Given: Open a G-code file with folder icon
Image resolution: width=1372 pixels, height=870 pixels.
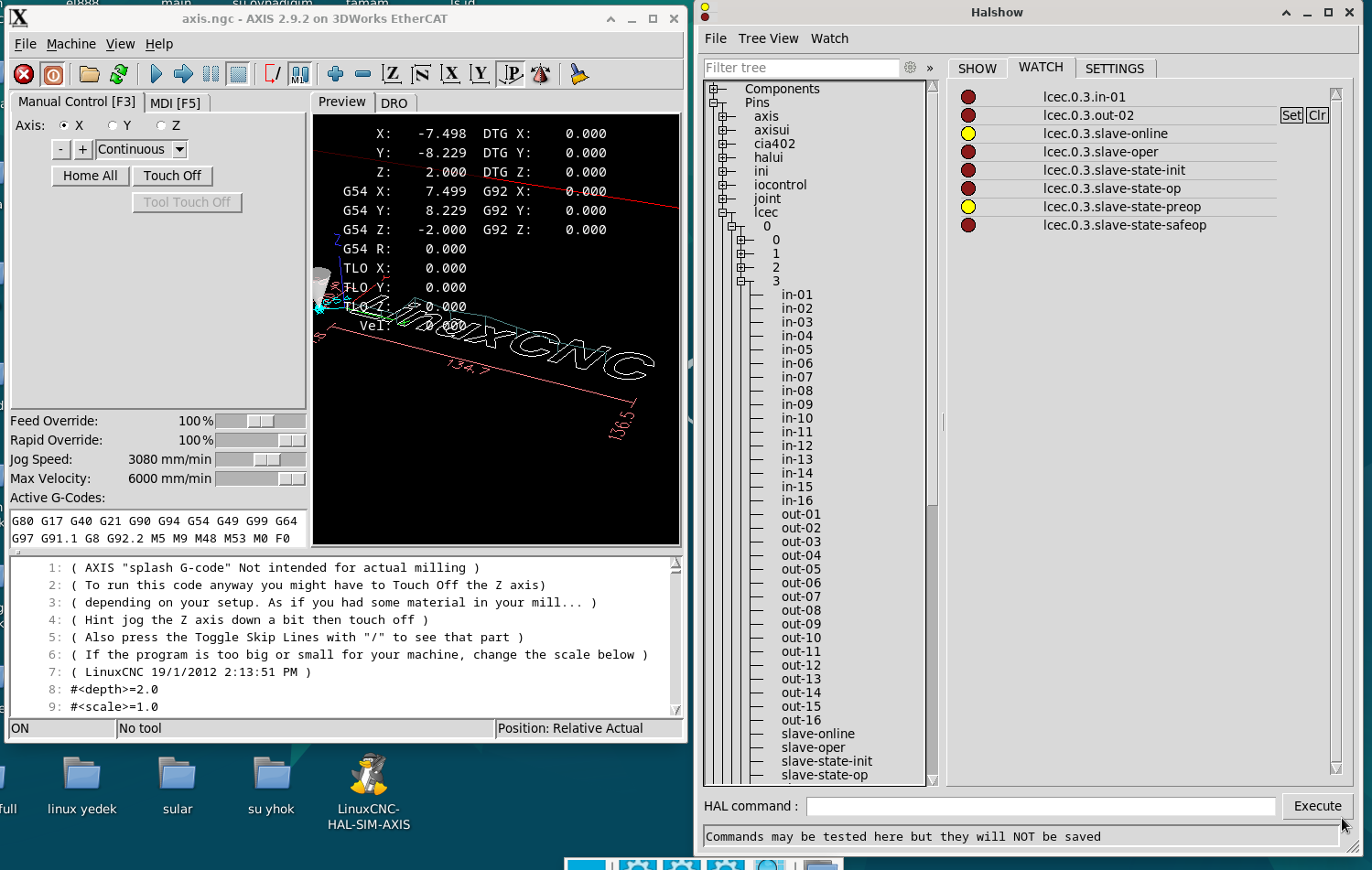Looking at the screenshot, I should click(x=89, y=75).
